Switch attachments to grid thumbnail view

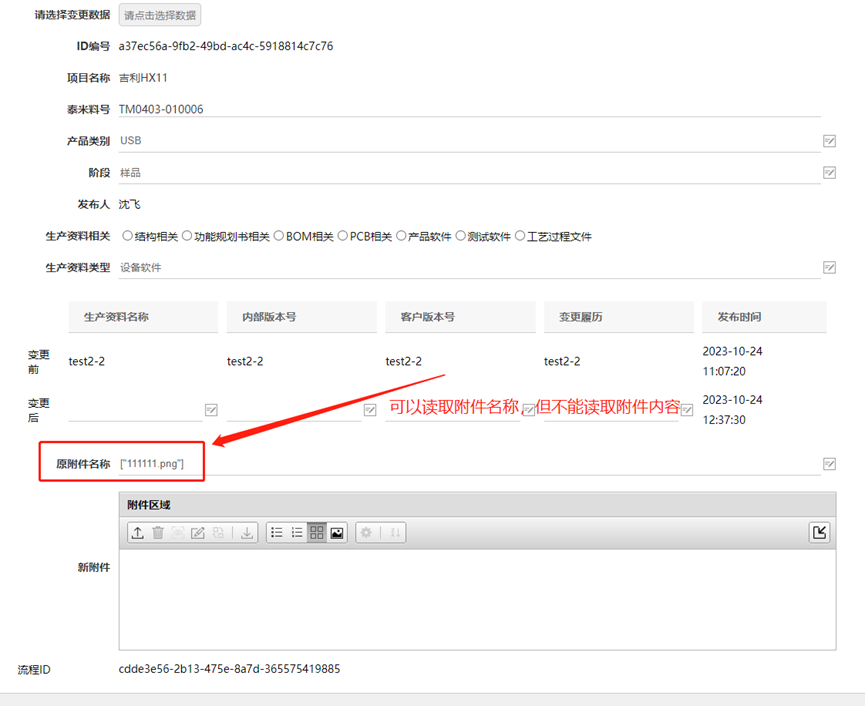tap(317, 532)
